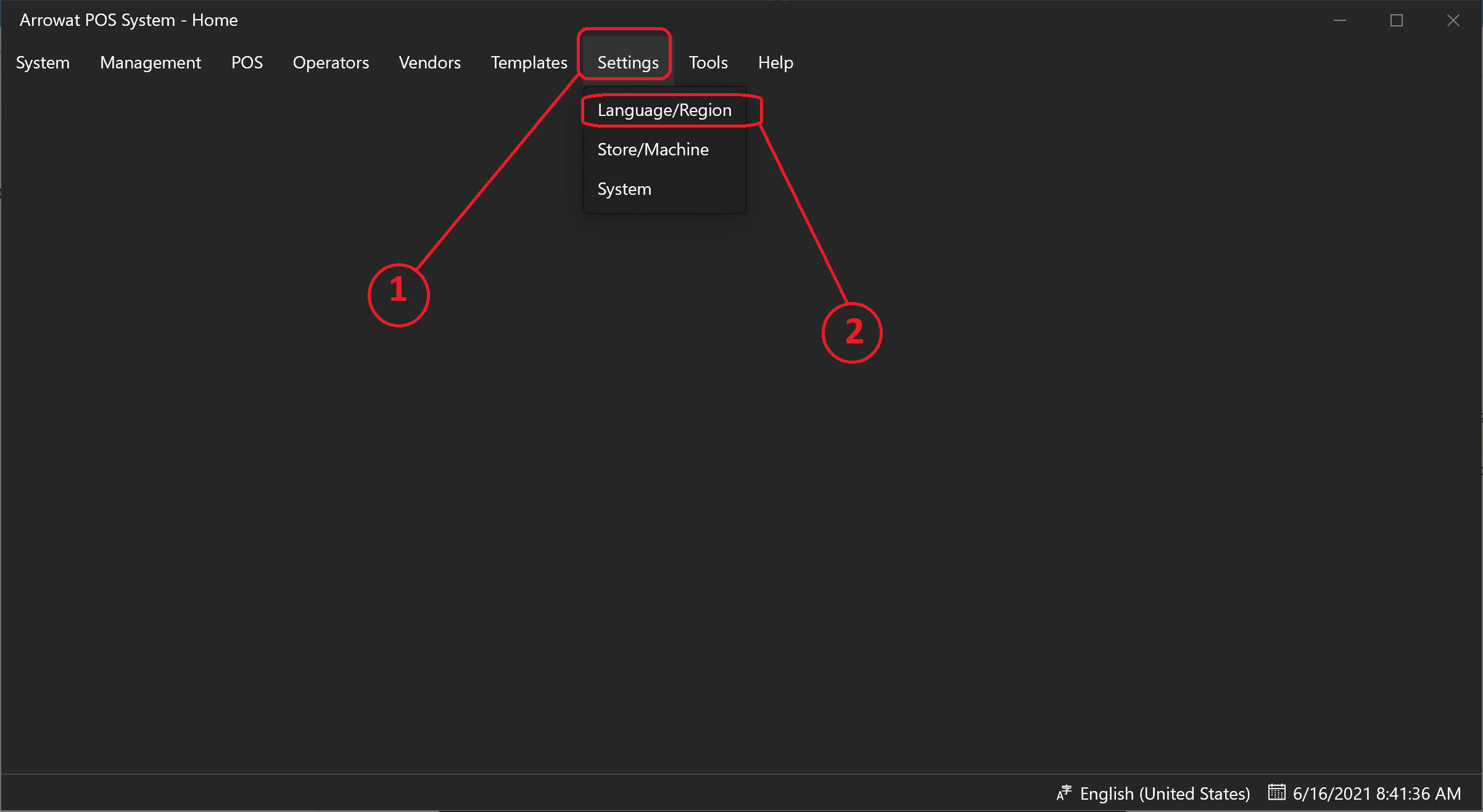
Task: Open the Vendors menu
Action: (429, 62)
